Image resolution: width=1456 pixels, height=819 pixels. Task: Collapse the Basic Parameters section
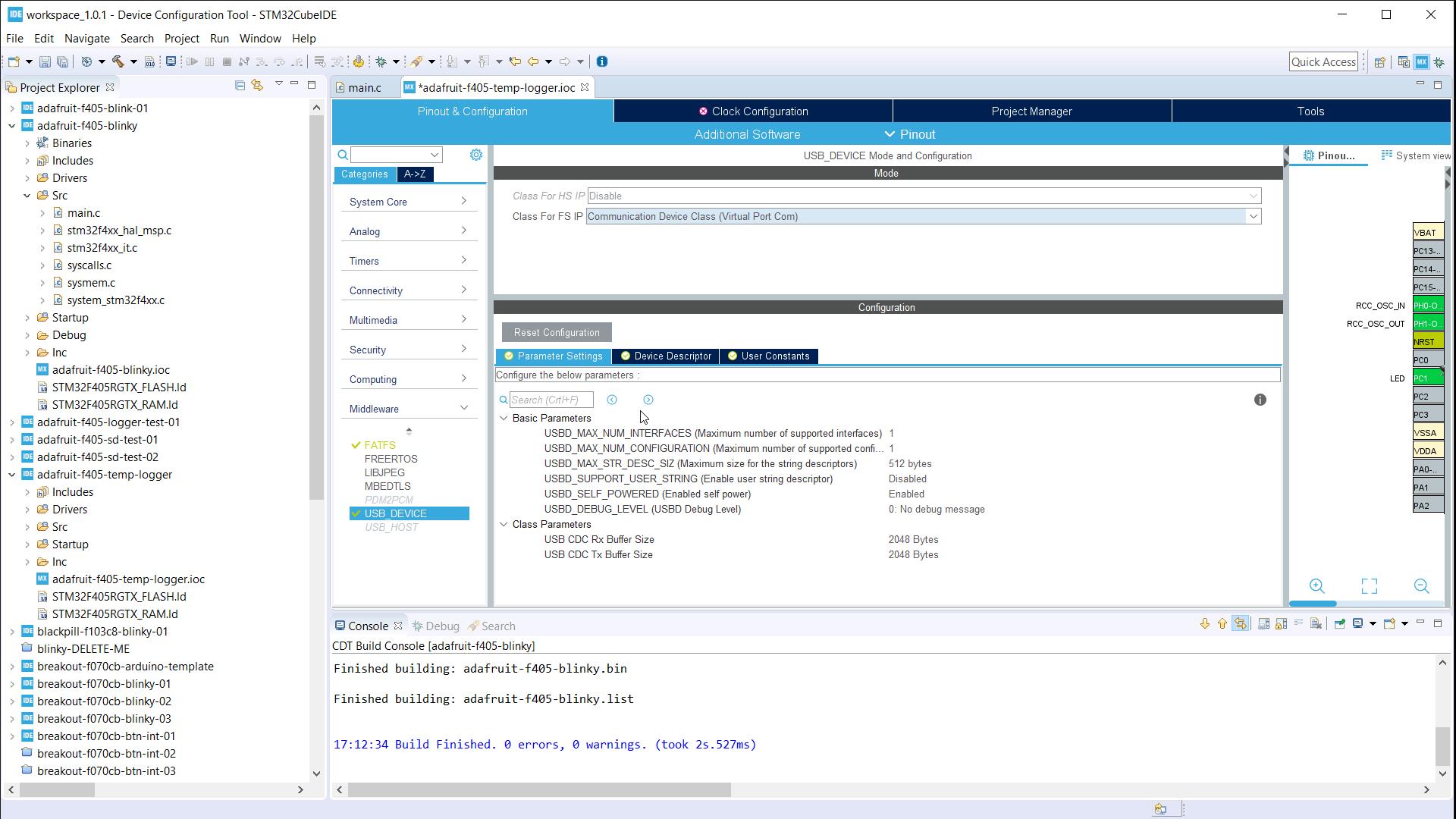(x=504, y=418)
